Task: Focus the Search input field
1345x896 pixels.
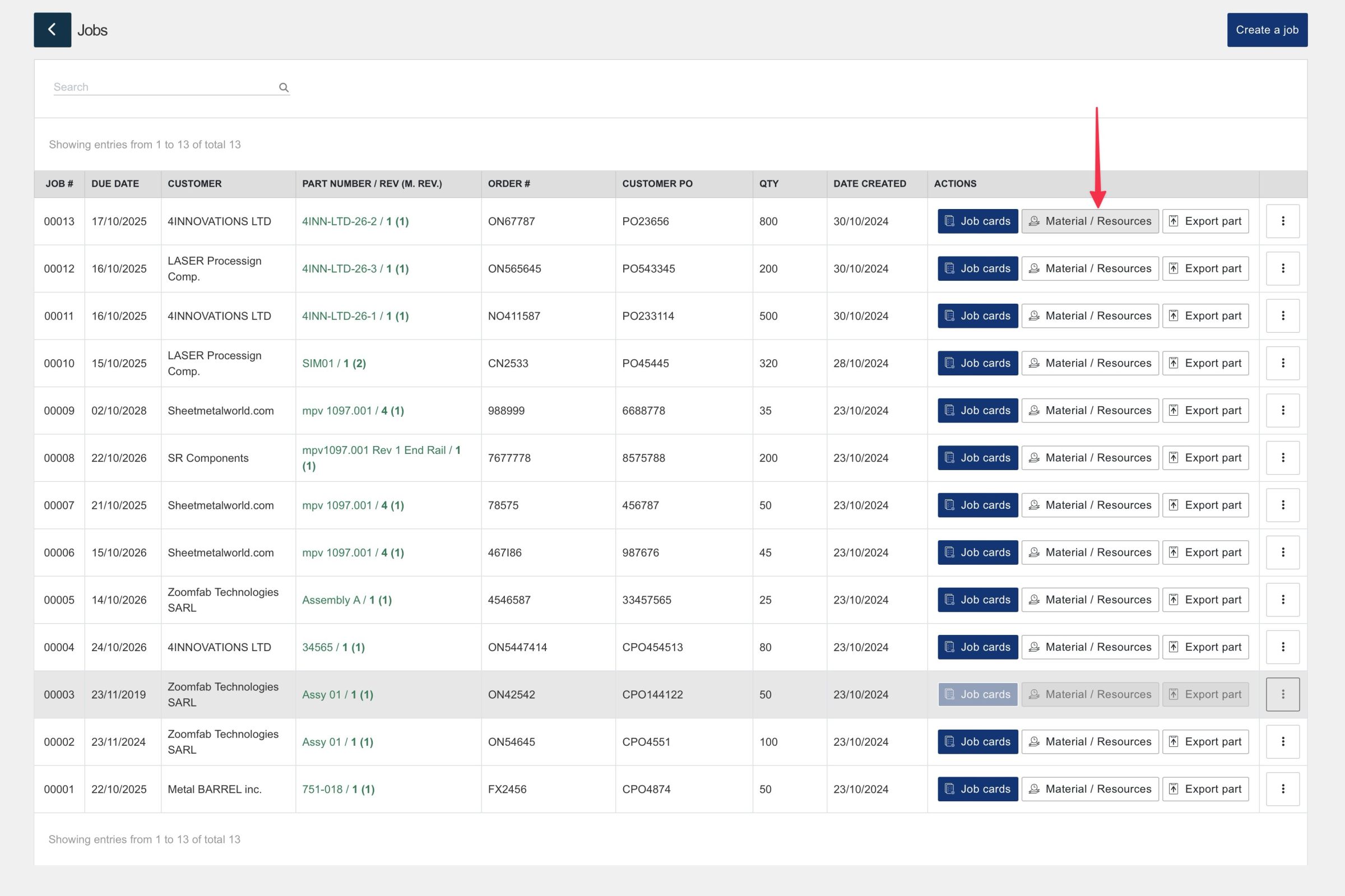Action: coord(163,87)
